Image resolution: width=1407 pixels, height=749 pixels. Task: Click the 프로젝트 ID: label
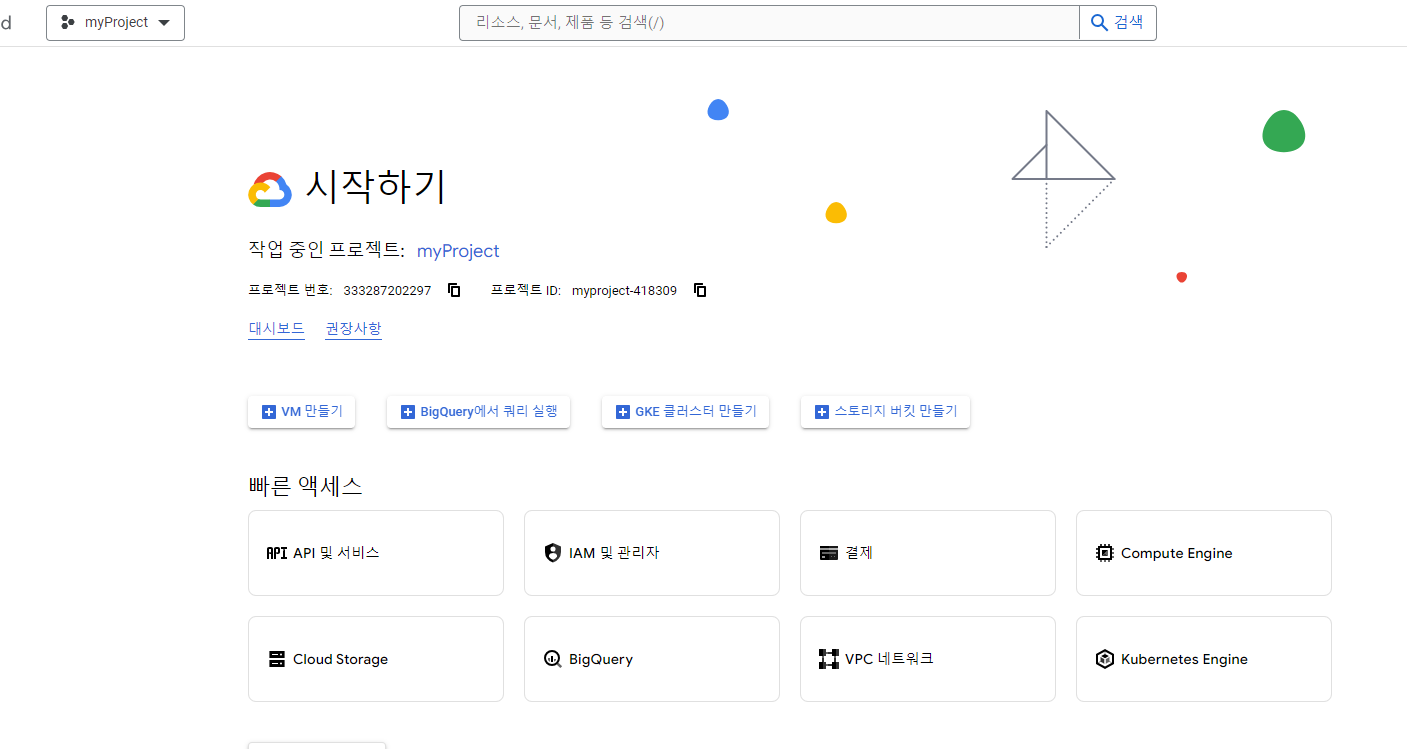click(x=526, y=291)
